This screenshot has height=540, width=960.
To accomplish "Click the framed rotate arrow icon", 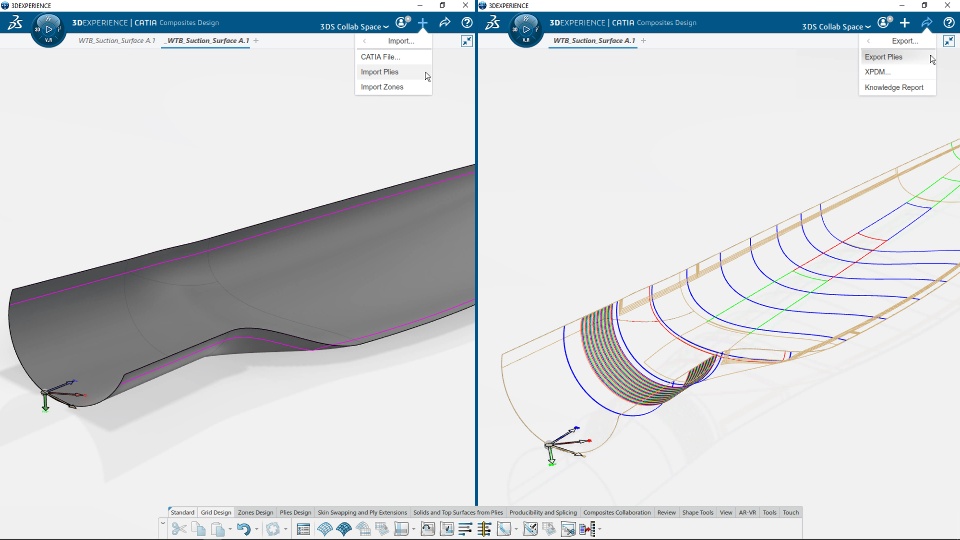I will (428, 528).
